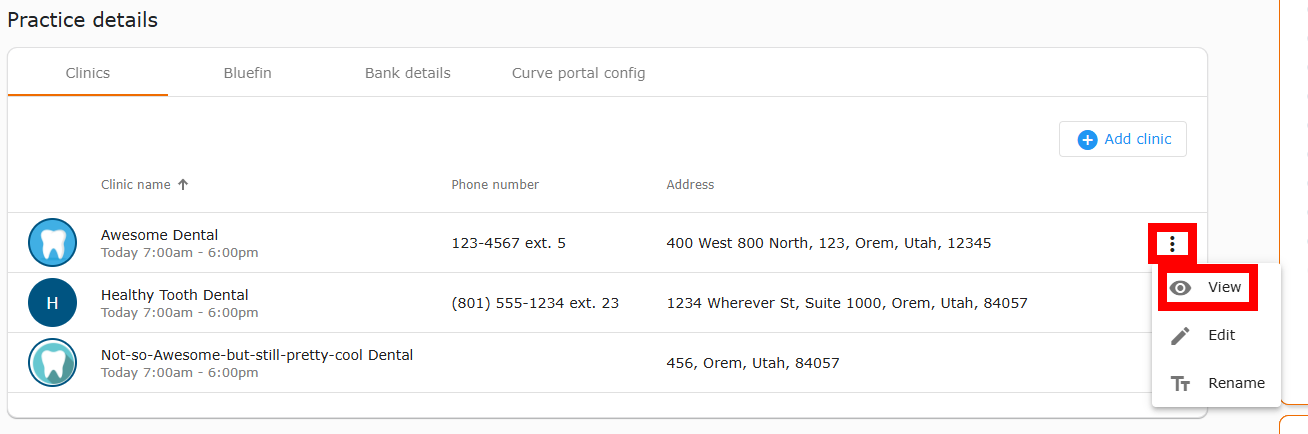Click the Add clinic button
The image size is (1308, 434).
pos(1123,140)
